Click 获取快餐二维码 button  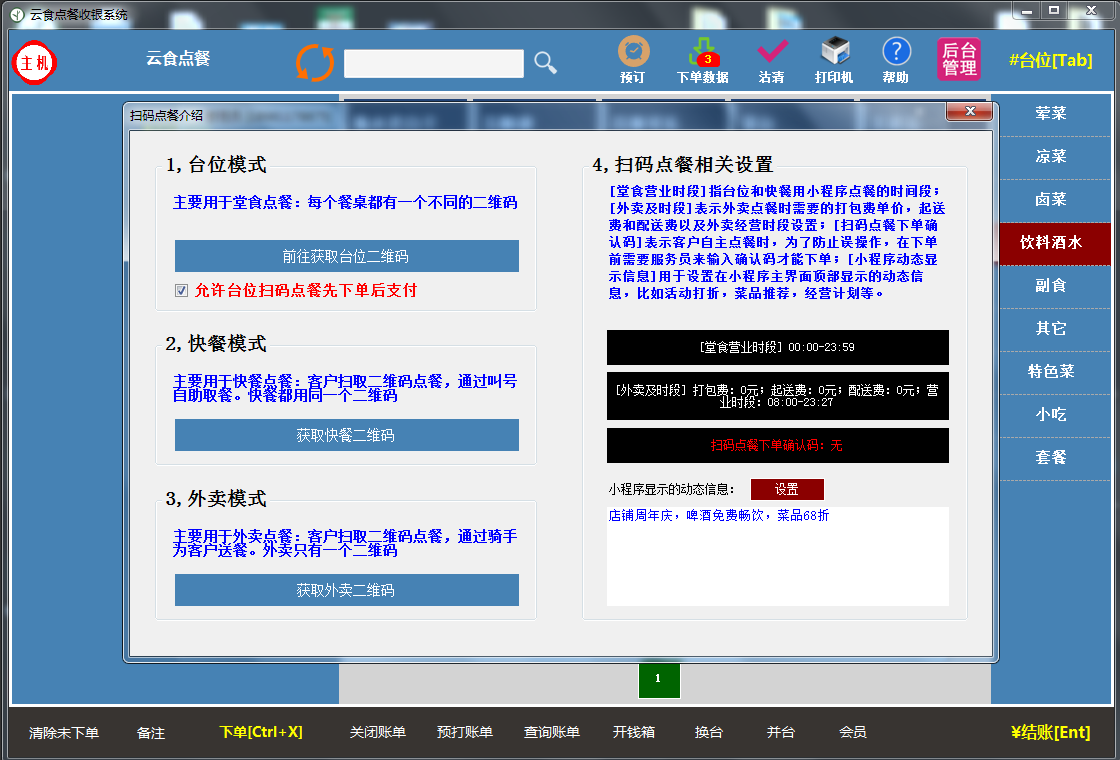point(346,435)
